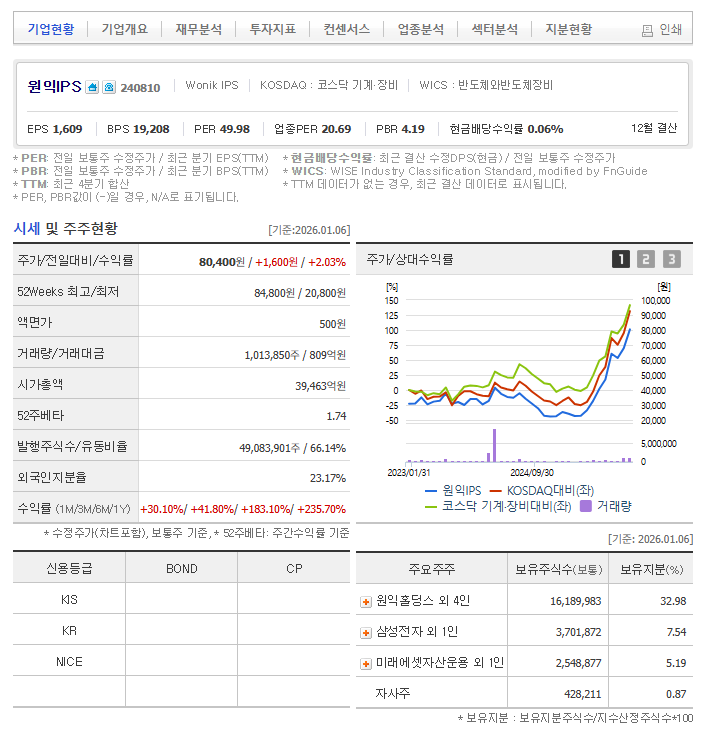Viewport: 705px width, 738px height.
Task: Click issued shares 49,083,901주 / 66.14%
Action: pyautogui.click(x=292, y=448)
